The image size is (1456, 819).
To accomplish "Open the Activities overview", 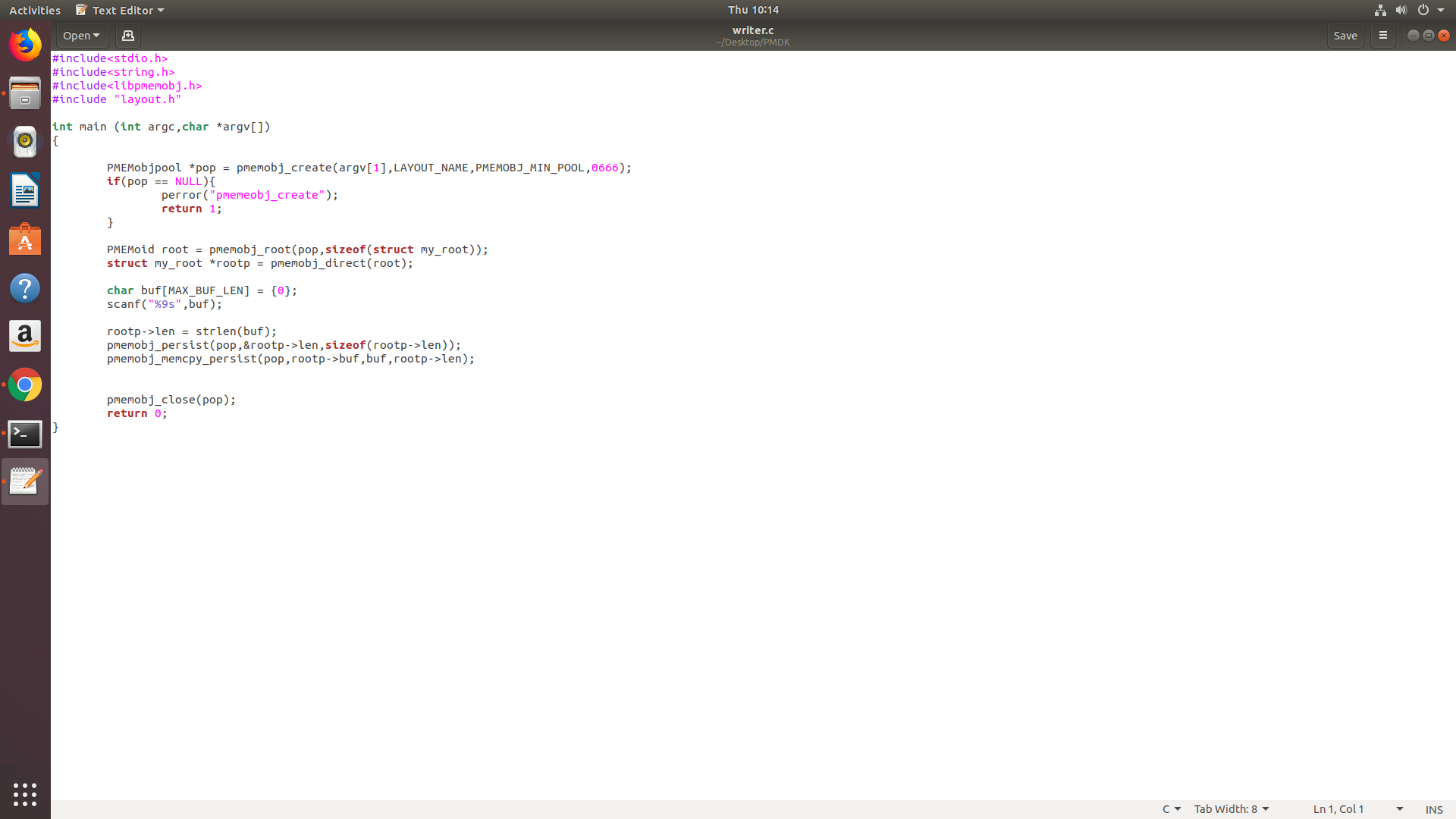I will pyautogui.click(x=34, y=10).
